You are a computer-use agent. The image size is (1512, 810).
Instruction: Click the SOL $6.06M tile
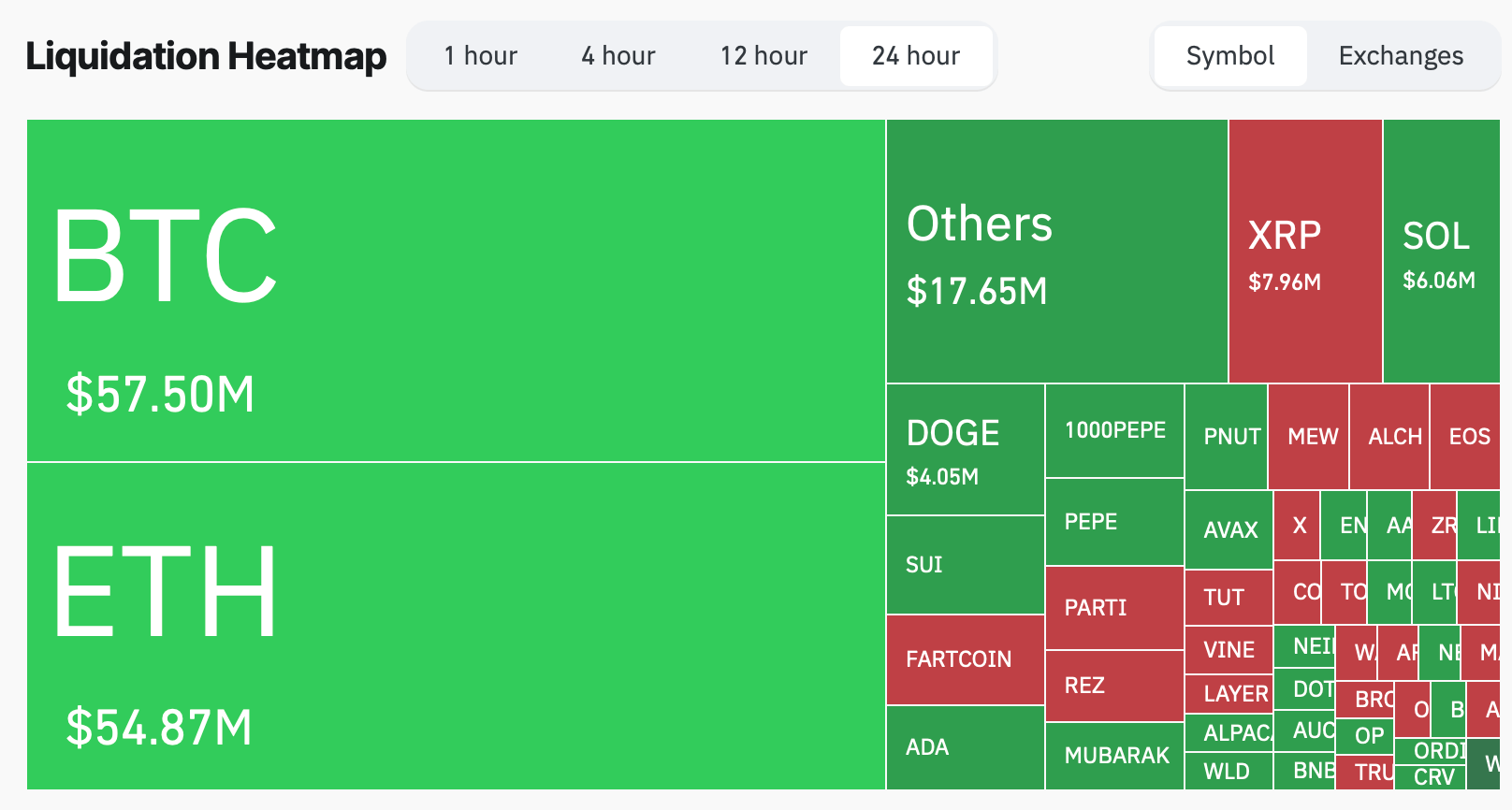(x=1441, y=251)
